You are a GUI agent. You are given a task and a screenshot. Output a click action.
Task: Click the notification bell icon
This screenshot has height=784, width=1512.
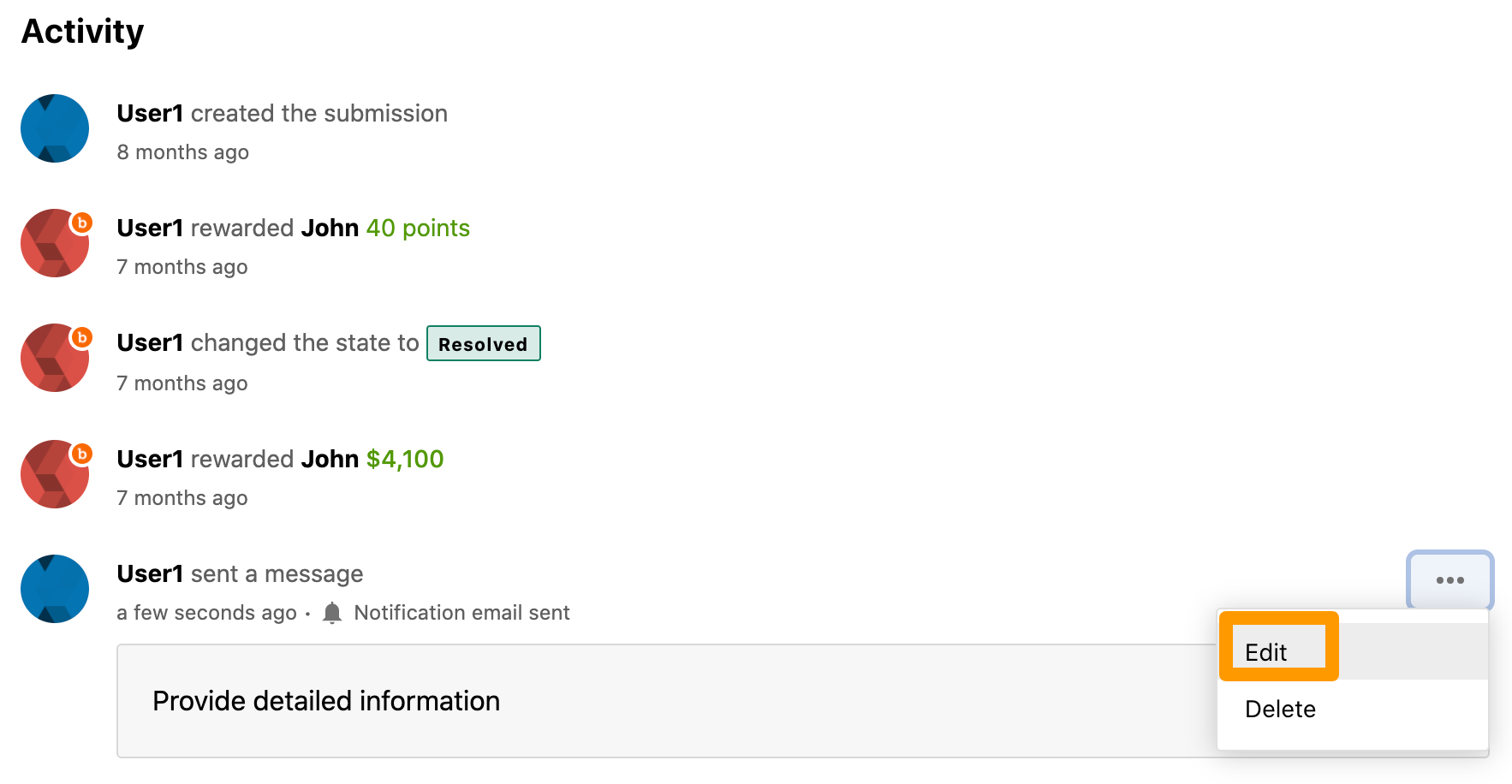point(332,613)
